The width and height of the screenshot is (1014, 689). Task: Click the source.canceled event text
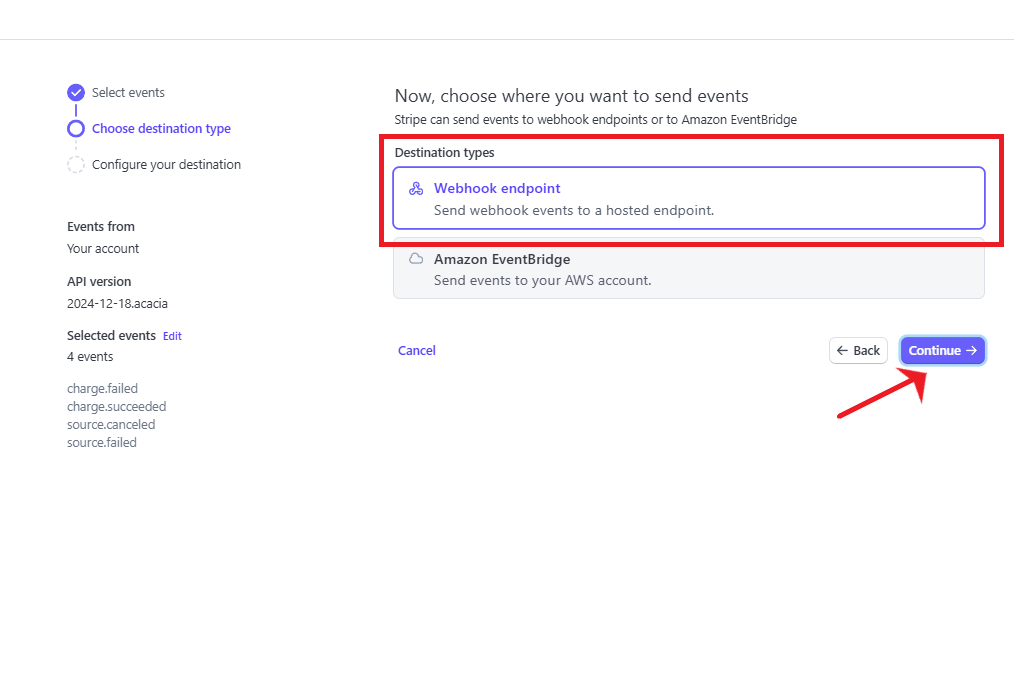coord(111,424)
